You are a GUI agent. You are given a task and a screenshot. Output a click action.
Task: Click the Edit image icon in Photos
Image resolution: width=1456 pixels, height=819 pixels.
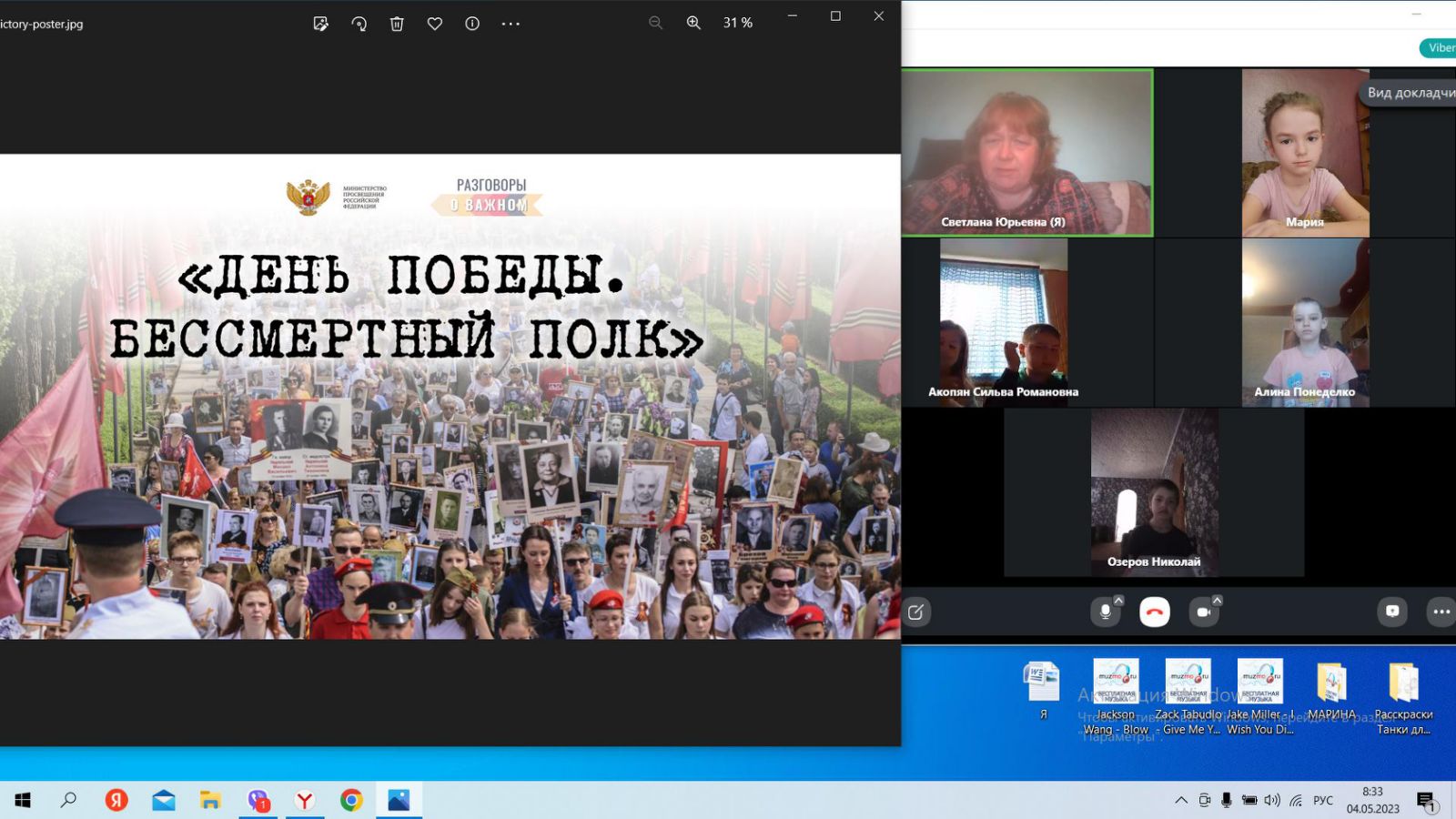pyautogui.click(x=320, y=24)
